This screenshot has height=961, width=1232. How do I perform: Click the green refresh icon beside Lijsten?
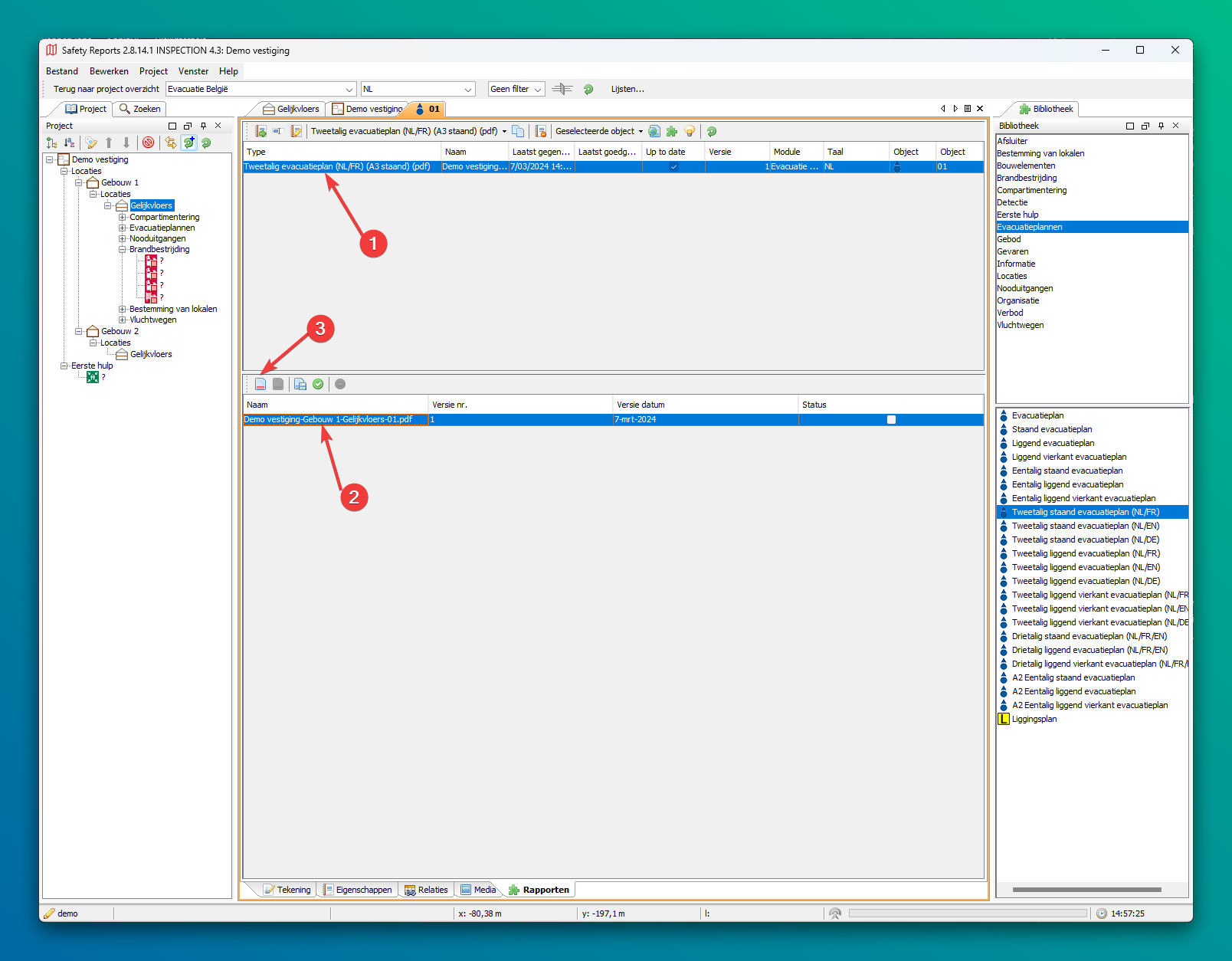tap(588, 89)
